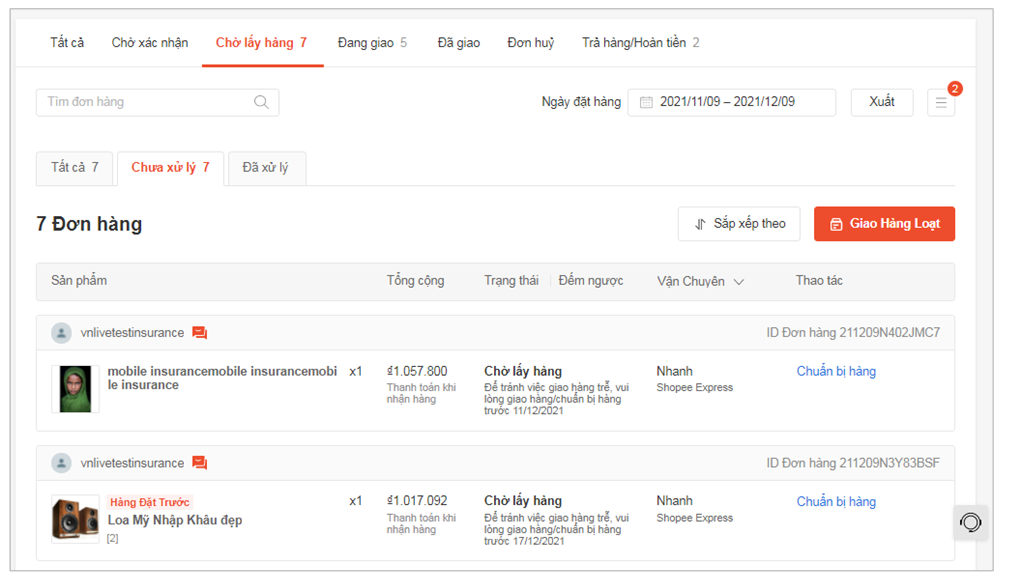
Task: Click Chuẩn bị hàng for mobile insurance order
Action: coord(836,371)
